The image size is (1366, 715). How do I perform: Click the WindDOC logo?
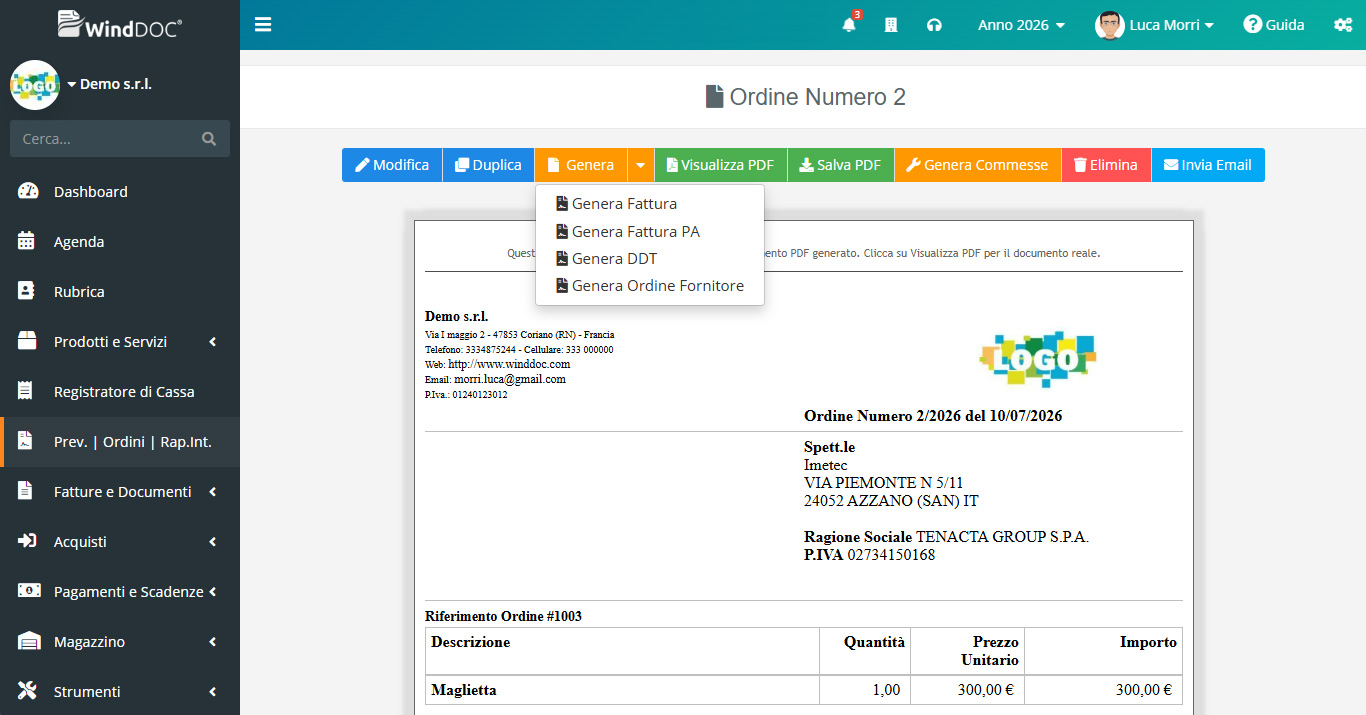(x=119, y=24)
